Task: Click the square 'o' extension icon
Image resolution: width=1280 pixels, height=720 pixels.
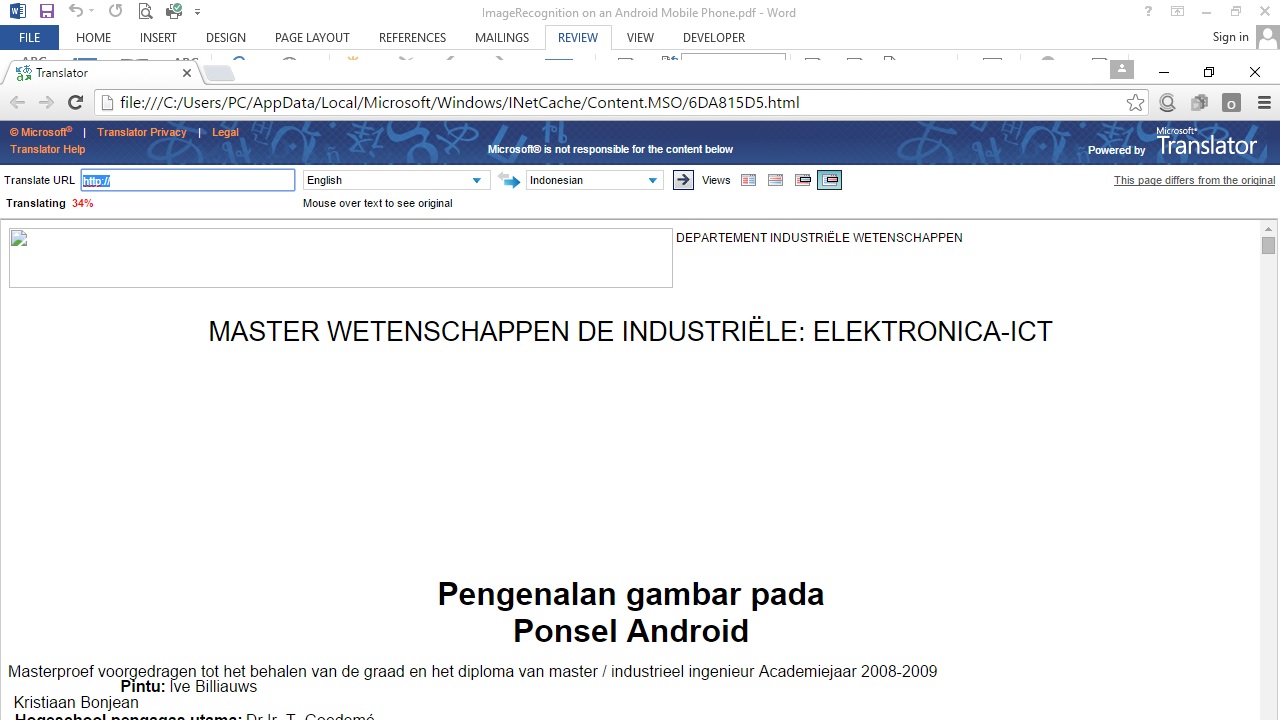Action: [x=1231, y=103]
